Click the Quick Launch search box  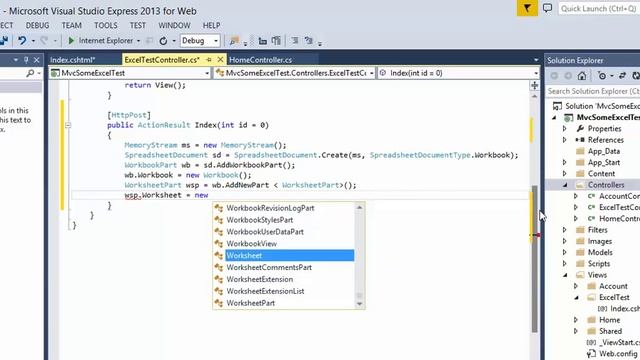[x=598, y=9]
